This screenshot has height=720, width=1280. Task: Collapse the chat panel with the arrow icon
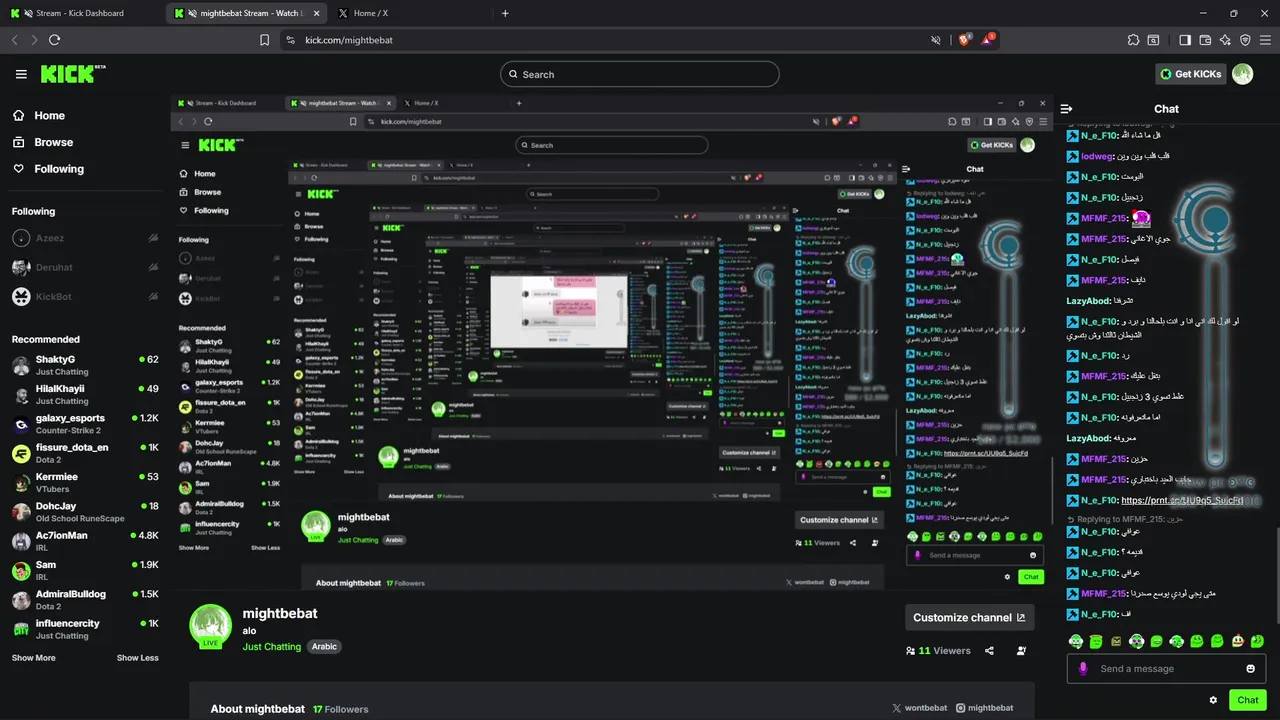point(1066,109)
